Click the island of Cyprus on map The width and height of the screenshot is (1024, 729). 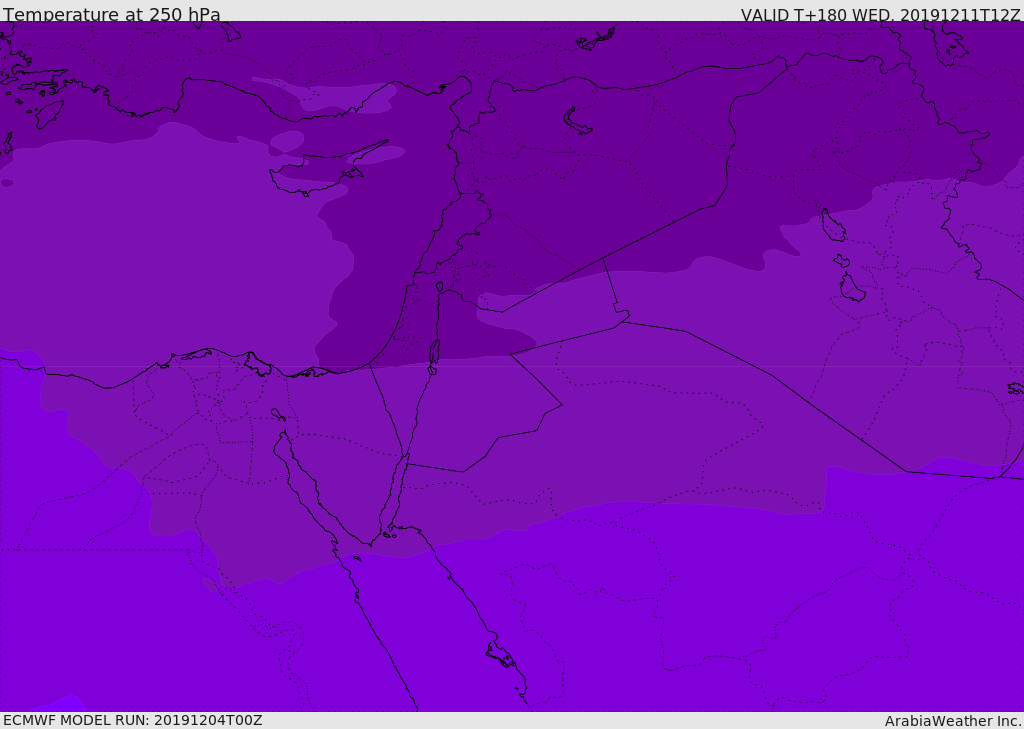coord(327,169)
